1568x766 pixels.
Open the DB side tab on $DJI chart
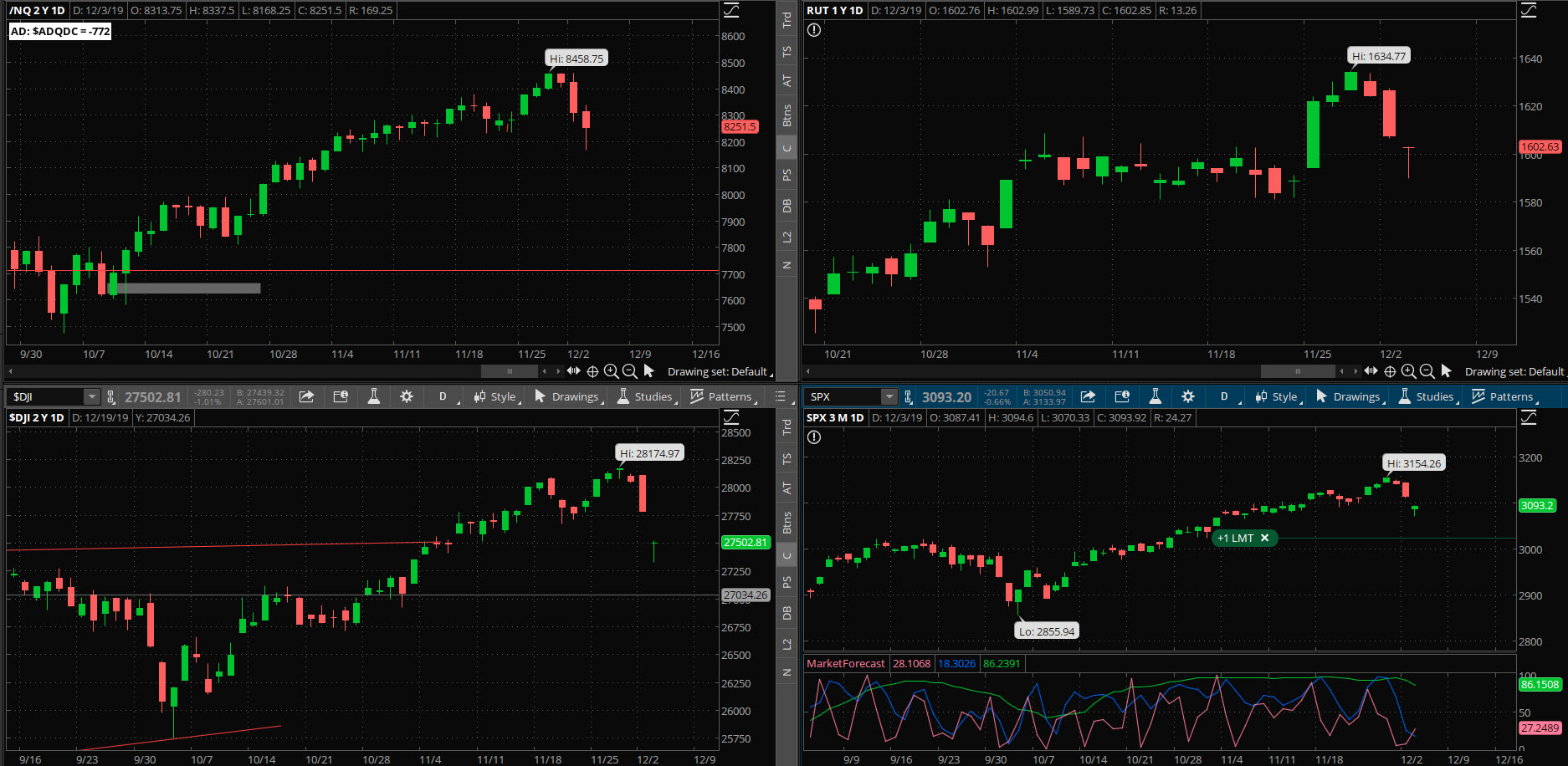(787, 613)
